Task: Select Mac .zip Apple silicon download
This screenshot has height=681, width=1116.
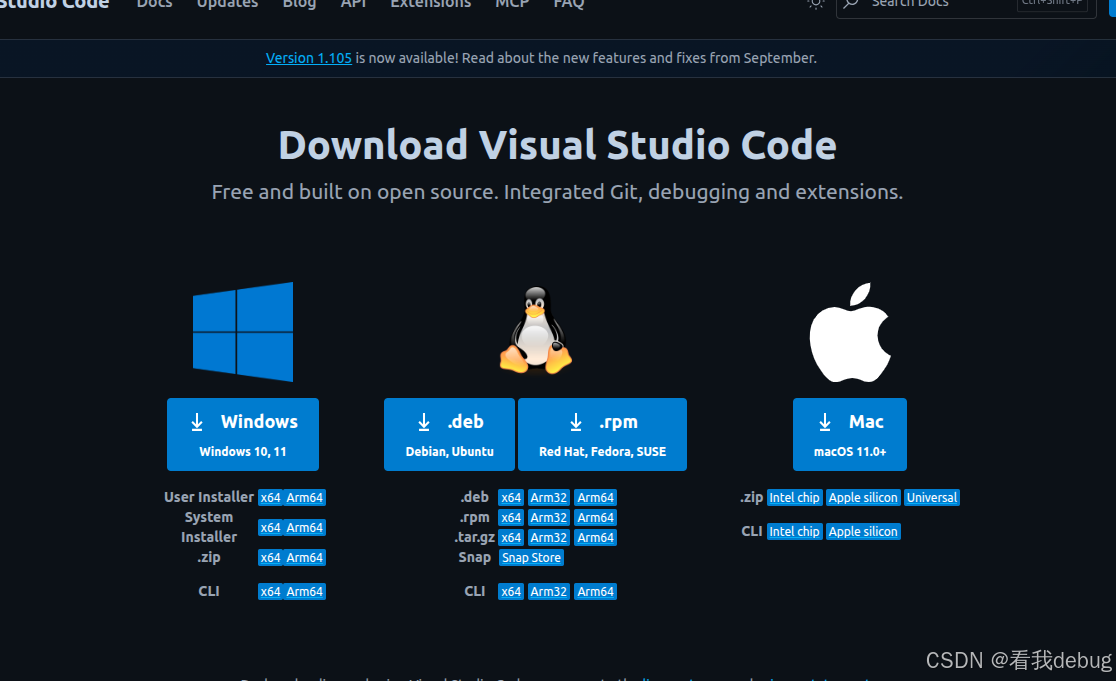Action: pos(863,497)
